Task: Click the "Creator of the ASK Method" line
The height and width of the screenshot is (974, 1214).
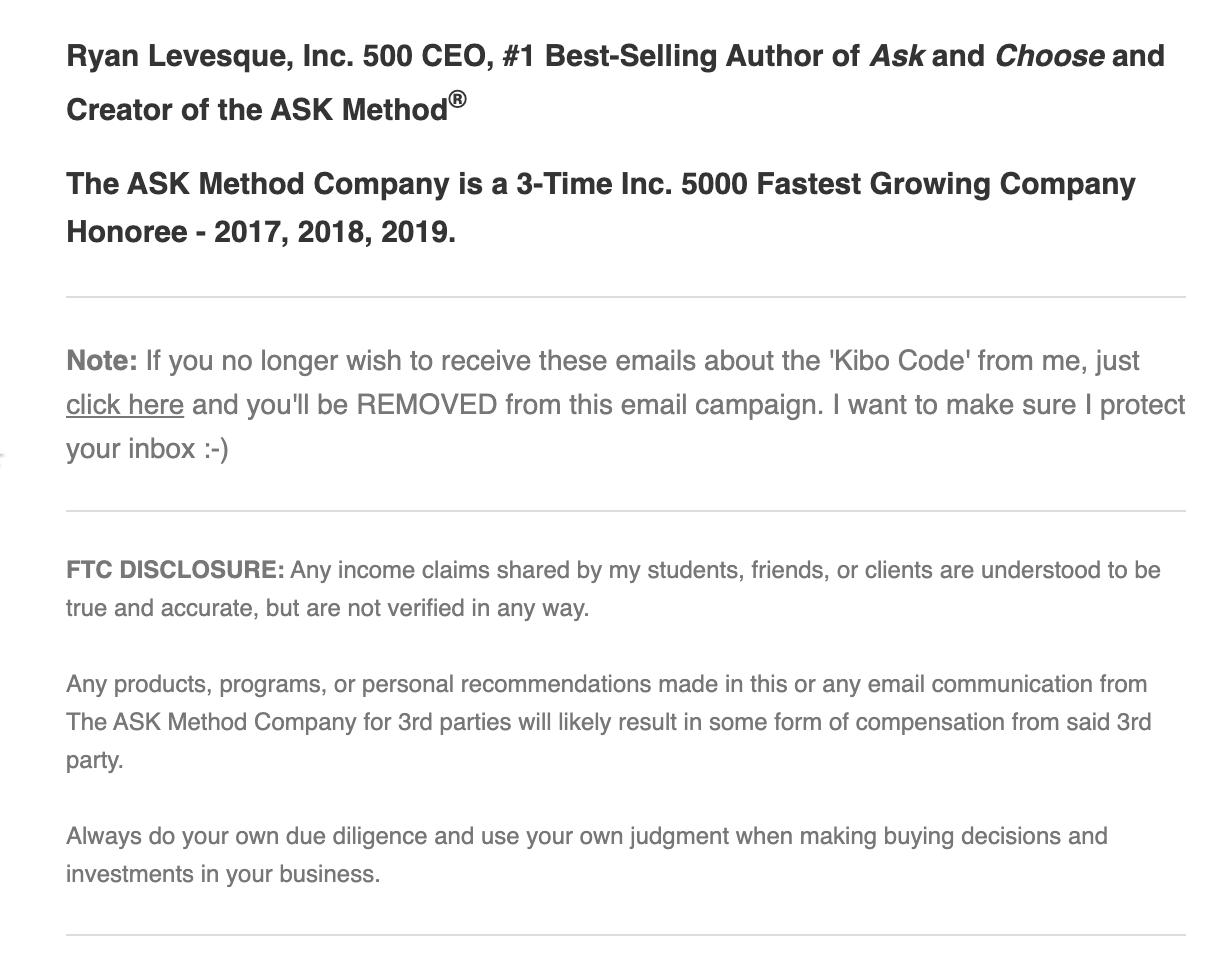Action: [x=266, y=106]
